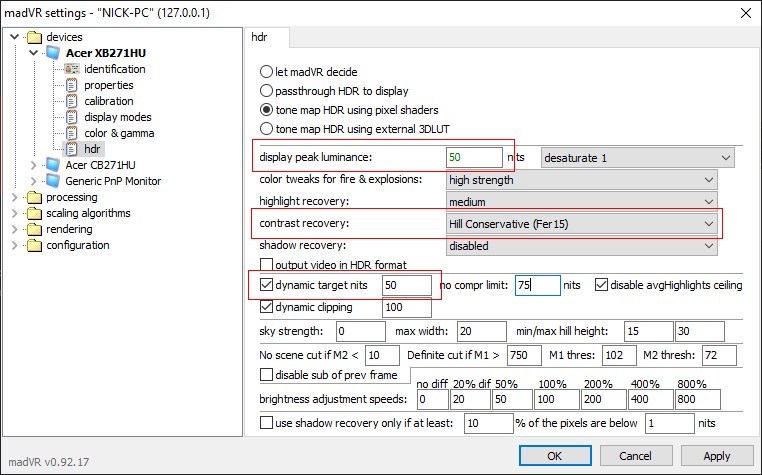Screen dimensions: 762x475
Task: Click the devices folder icon
Action: click(x=35, y=37)
